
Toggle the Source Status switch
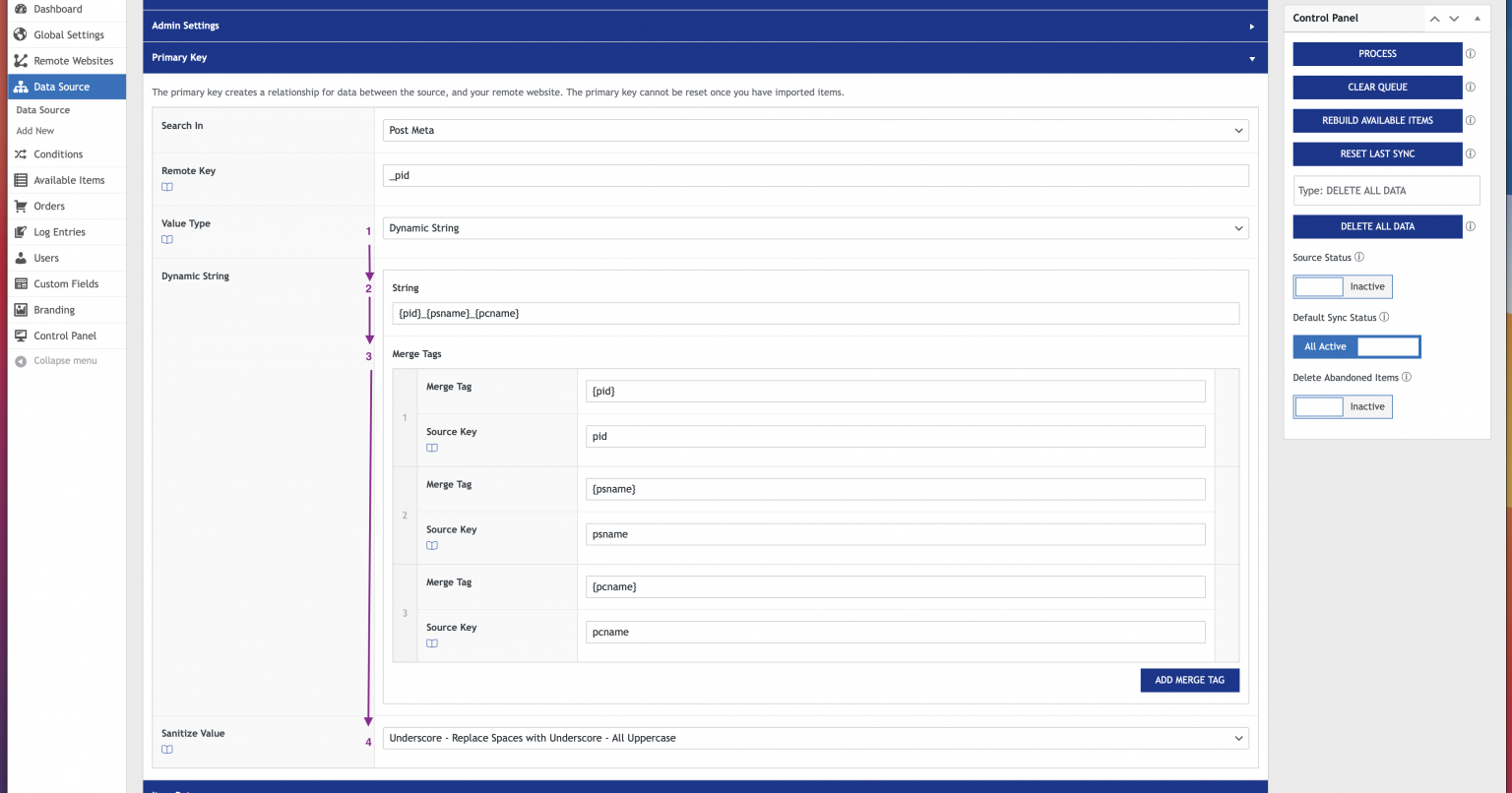coord(1343,287)
